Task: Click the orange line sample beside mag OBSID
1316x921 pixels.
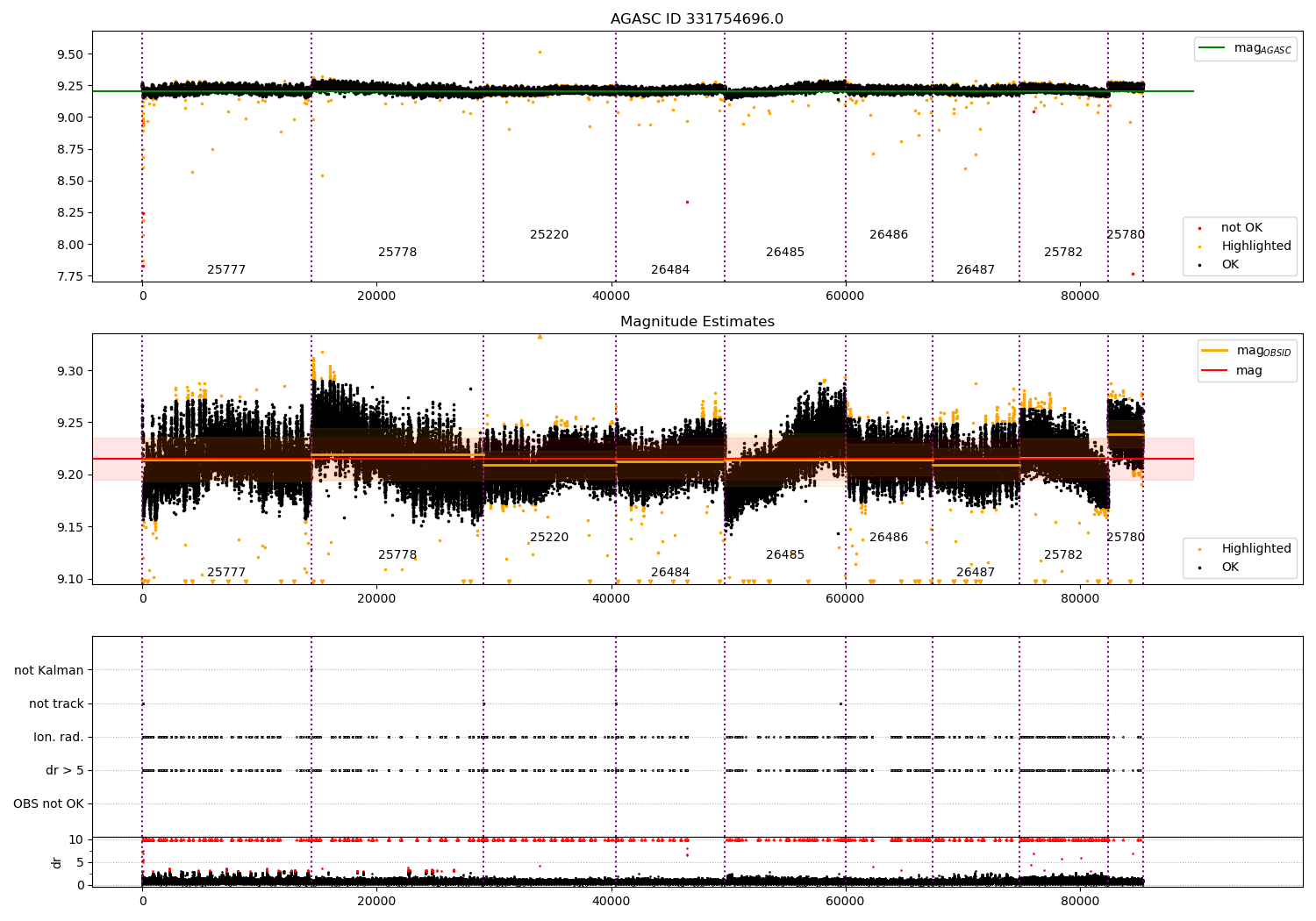Action: click(x=1214, y=351)
